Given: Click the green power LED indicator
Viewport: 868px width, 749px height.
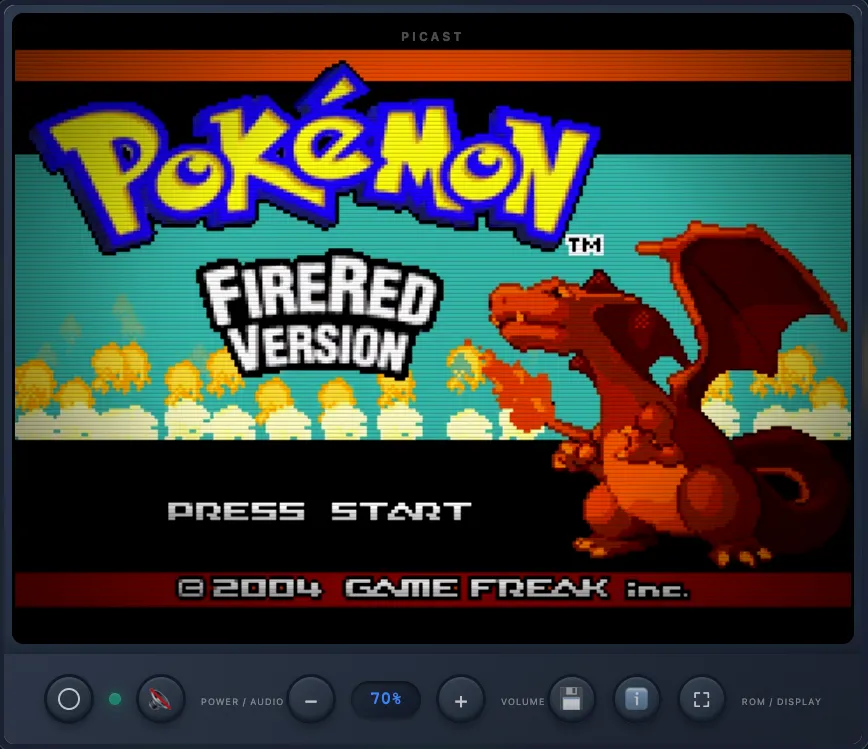Looking at the screenshot, I should [115, 700].
